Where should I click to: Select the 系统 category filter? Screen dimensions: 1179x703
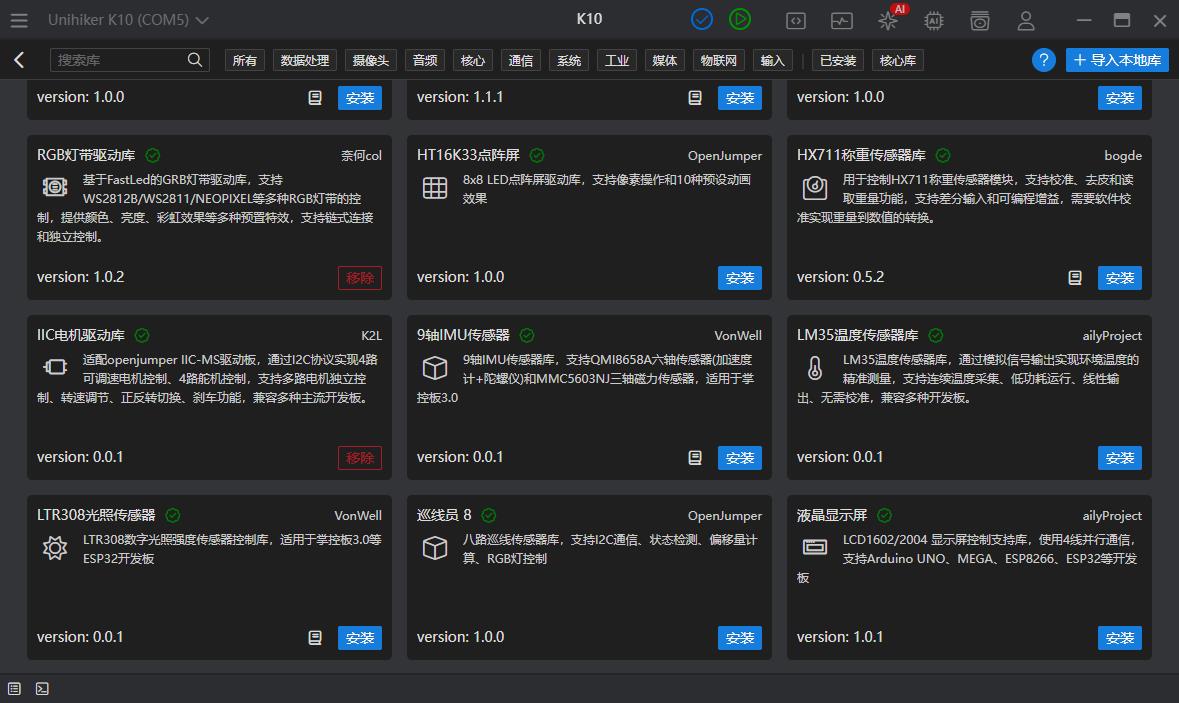click(x=568, y=60)
